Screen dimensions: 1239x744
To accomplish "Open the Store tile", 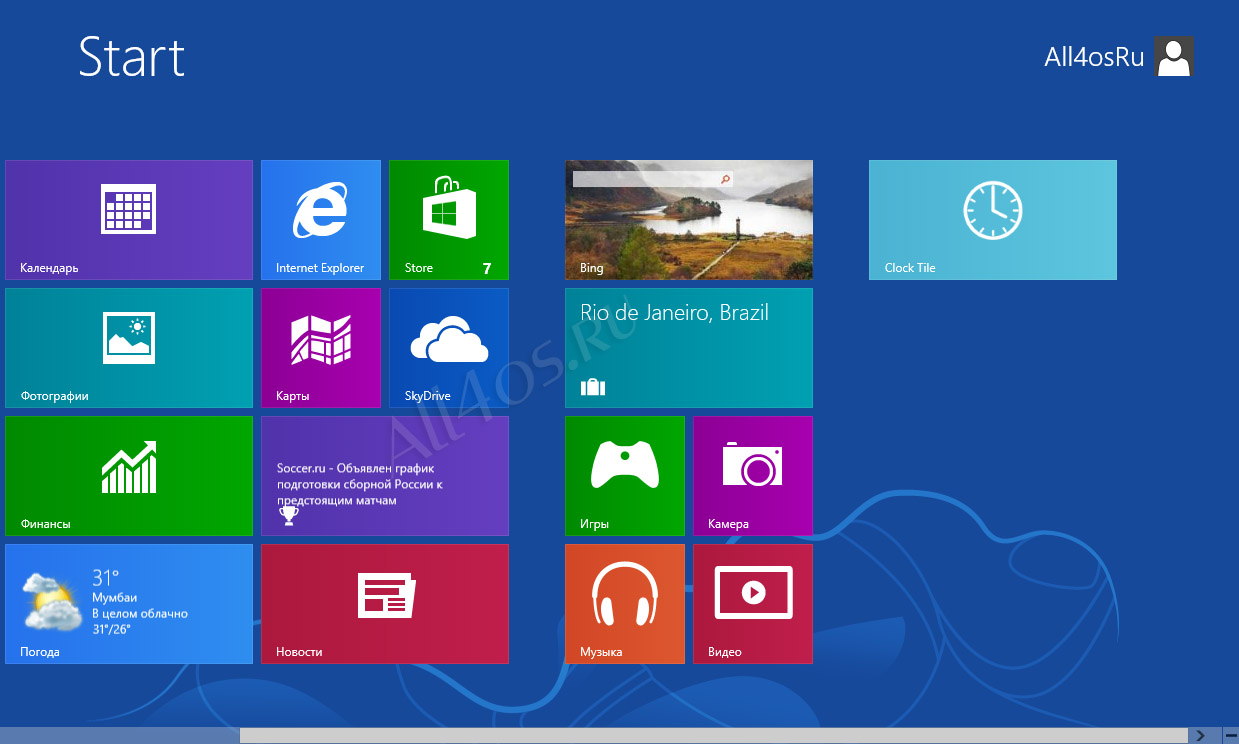I will (x=449, y=220).
